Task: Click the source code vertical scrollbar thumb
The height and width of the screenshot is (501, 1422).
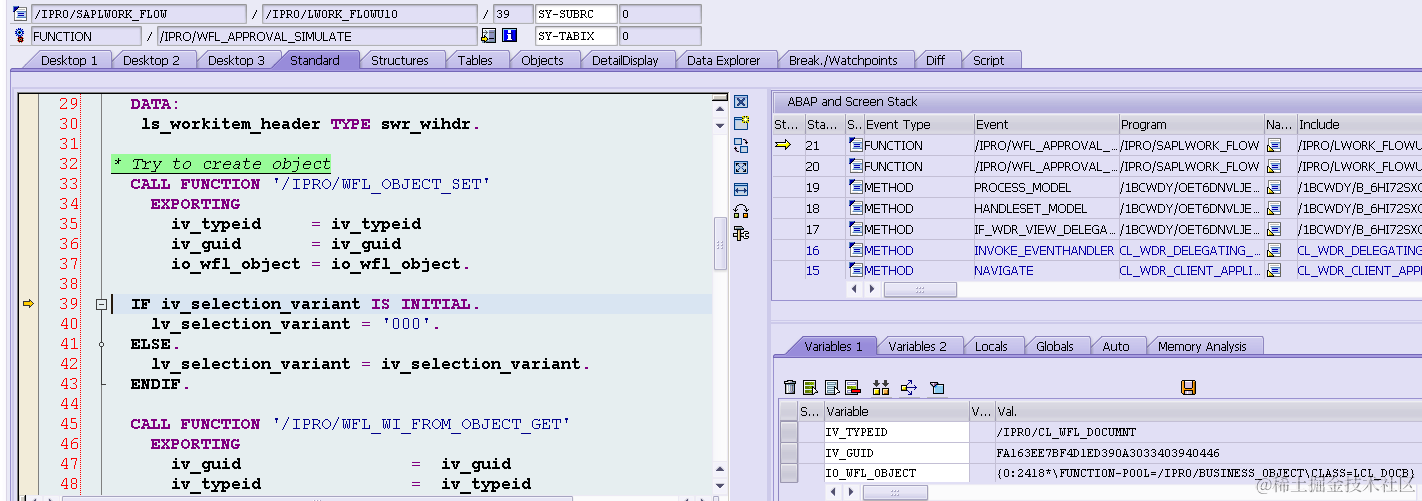Action: pyautogui.click(x=720, y=243)
